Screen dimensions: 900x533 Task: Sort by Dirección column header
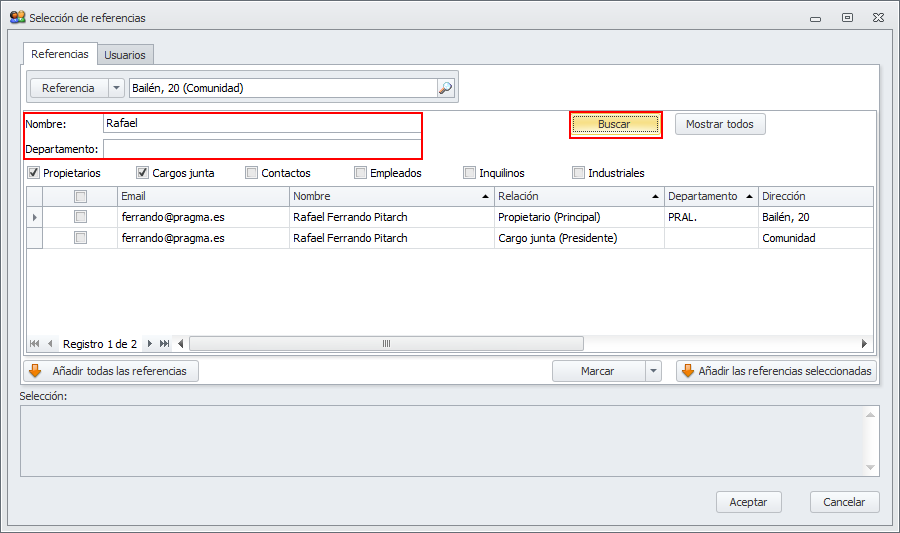[x=816, y=196]
